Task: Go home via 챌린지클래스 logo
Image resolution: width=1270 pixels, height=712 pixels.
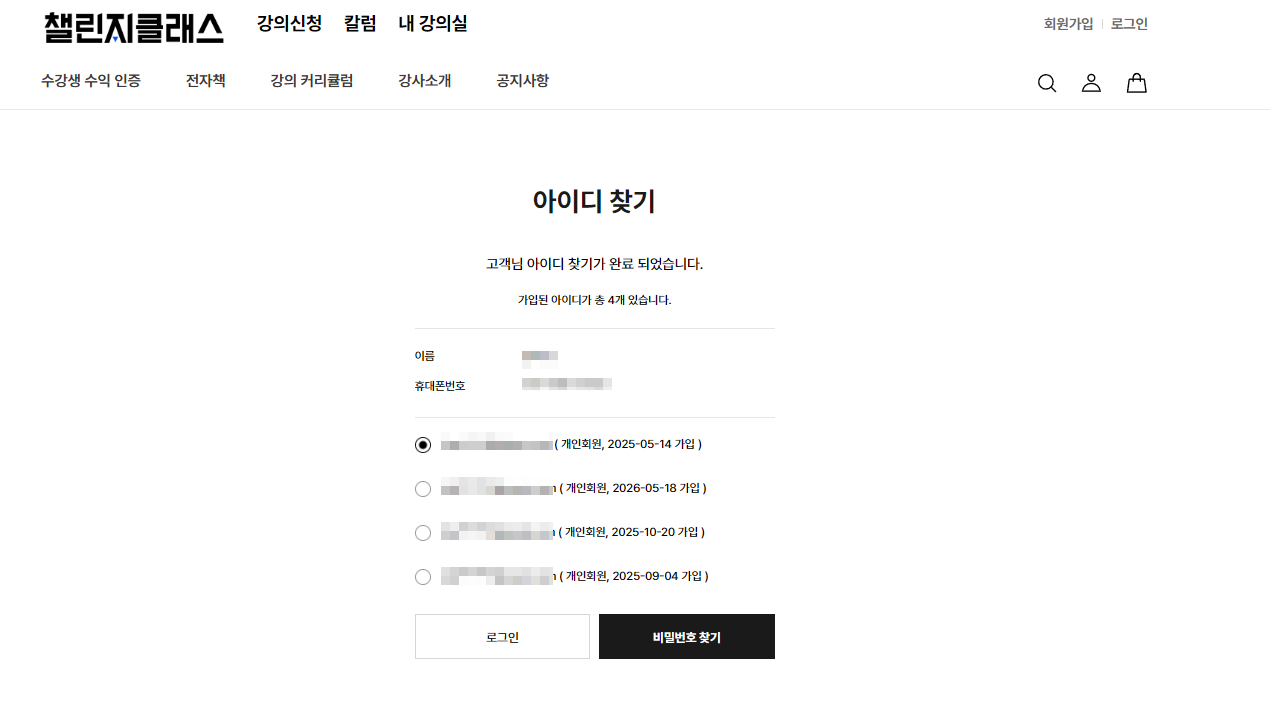Action: point(134,27)
